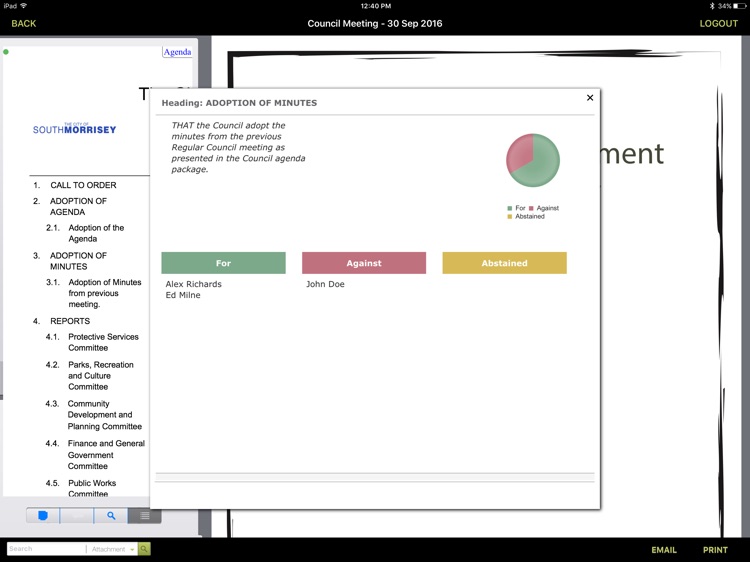Open the Attachment search scope dropdown
Screen dimensions: 750x562
point(113,549)
